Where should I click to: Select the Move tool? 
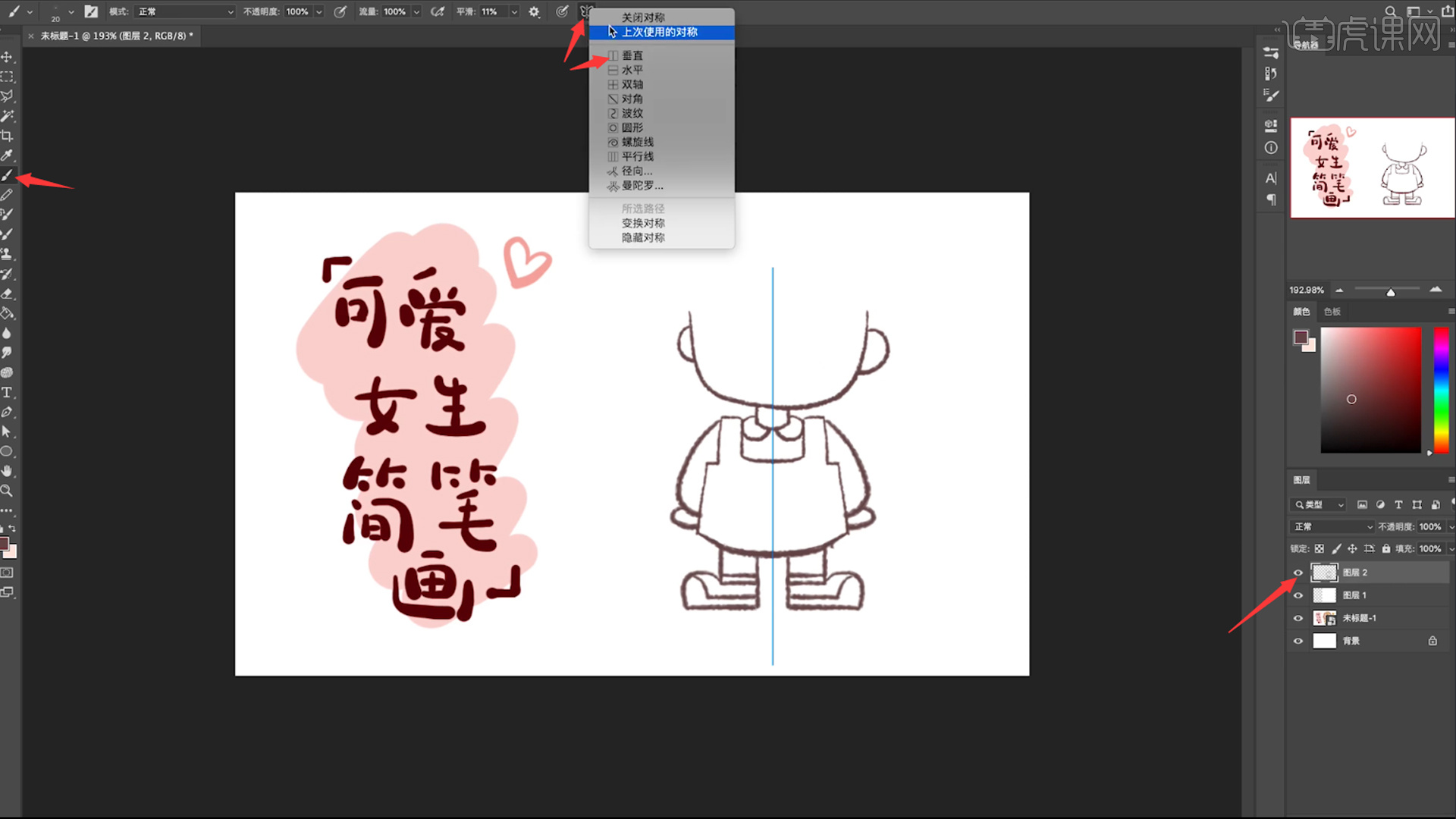[7, 57]
